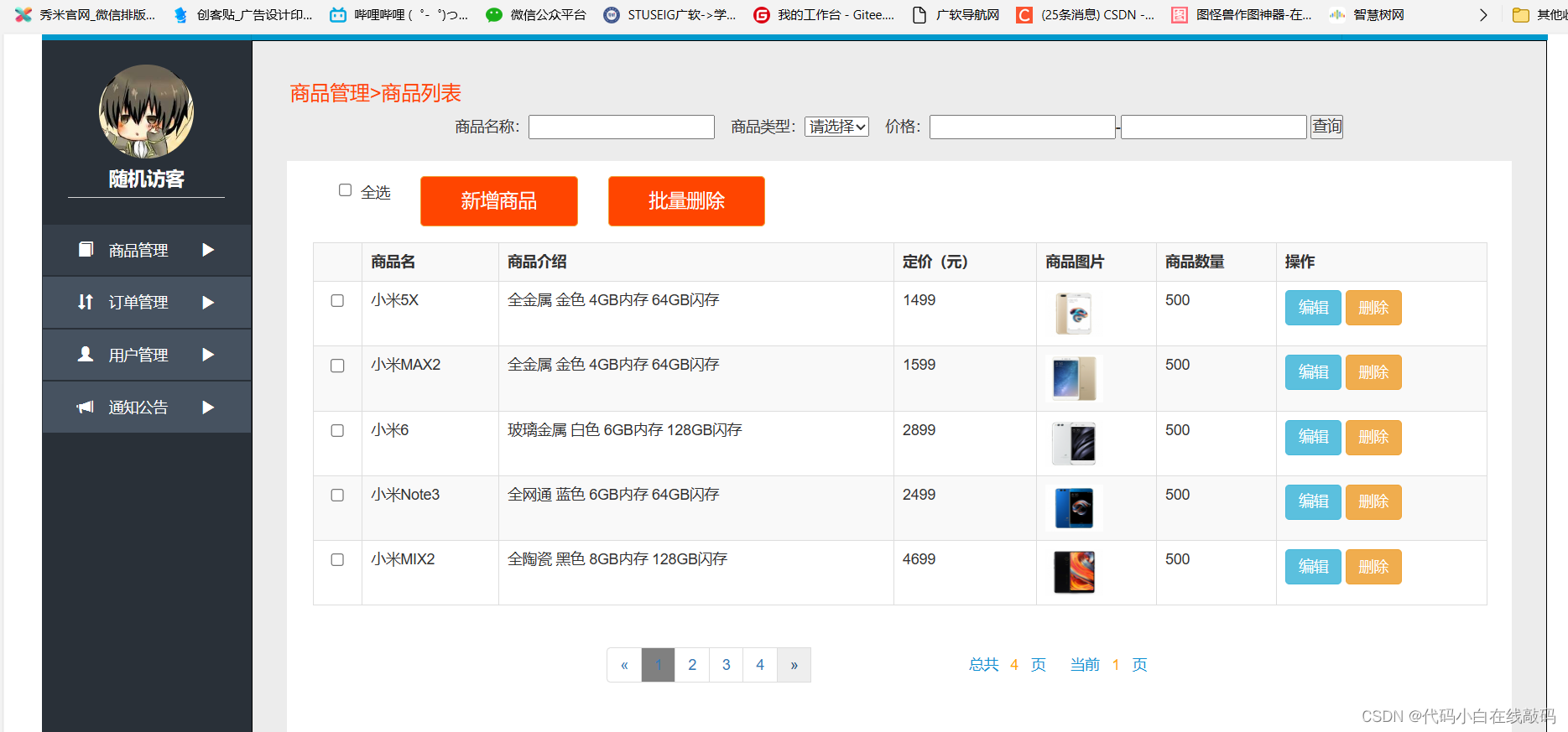
Task: Click the 小米Note3 product thumbnail
Action: click(x=1074, y=508)
